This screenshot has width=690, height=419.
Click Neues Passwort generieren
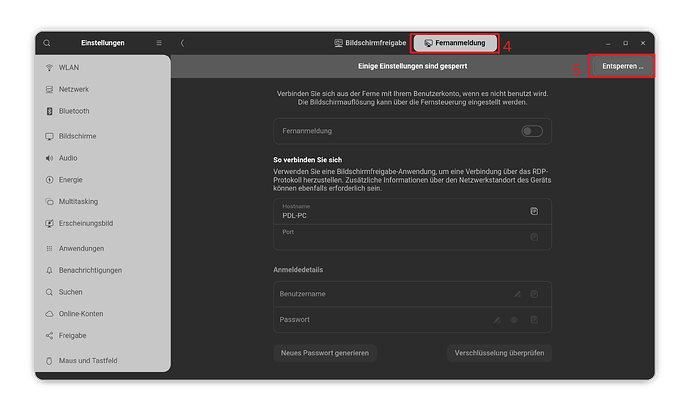coord(325,353)
